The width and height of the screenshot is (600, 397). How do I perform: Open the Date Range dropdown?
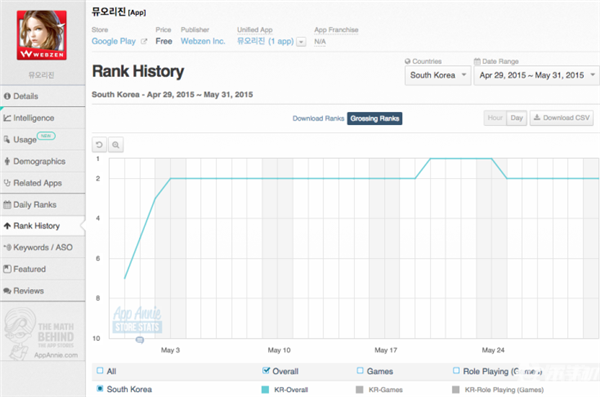[x=537, y=75]
